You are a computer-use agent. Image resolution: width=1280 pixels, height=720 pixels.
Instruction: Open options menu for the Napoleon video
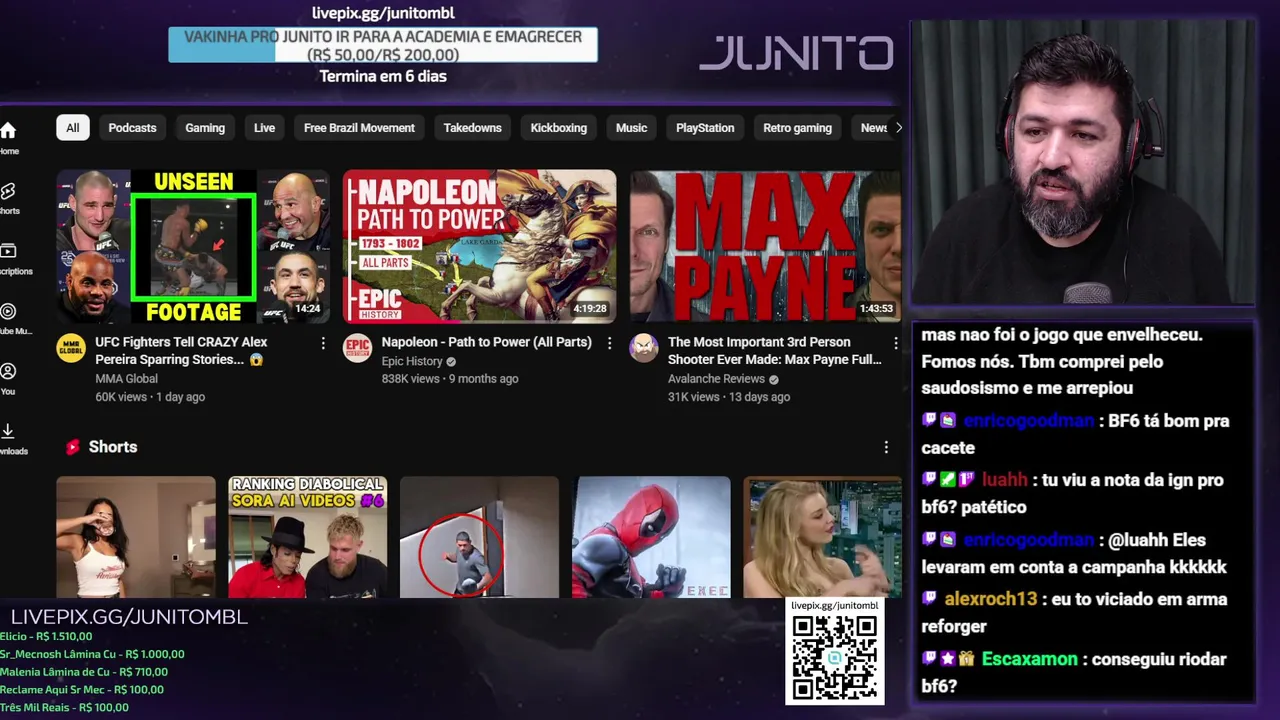[609, 343]
